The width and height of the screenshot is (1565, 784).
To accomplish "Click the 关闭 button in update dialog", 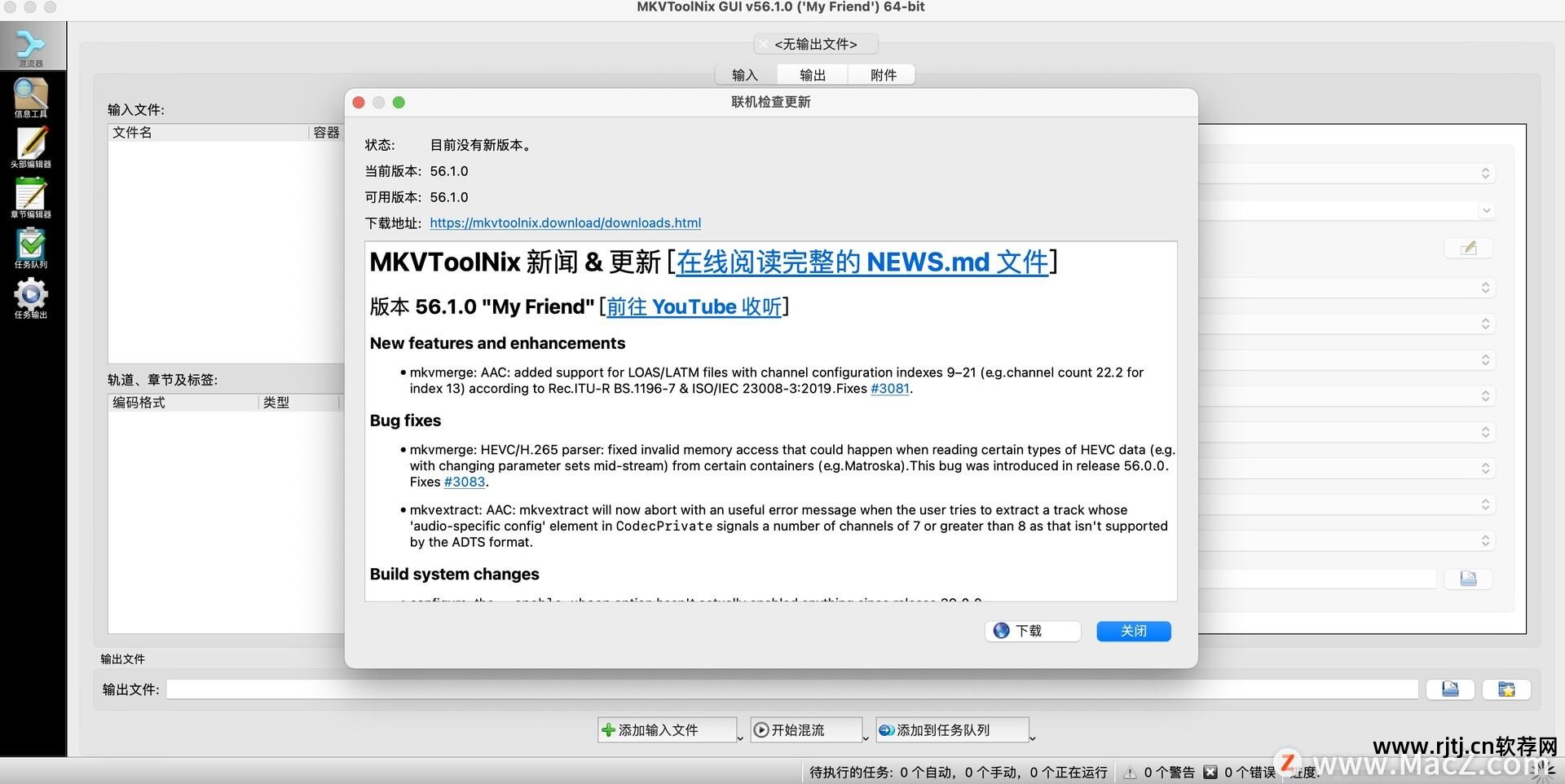I will (x=1134, y=631).
